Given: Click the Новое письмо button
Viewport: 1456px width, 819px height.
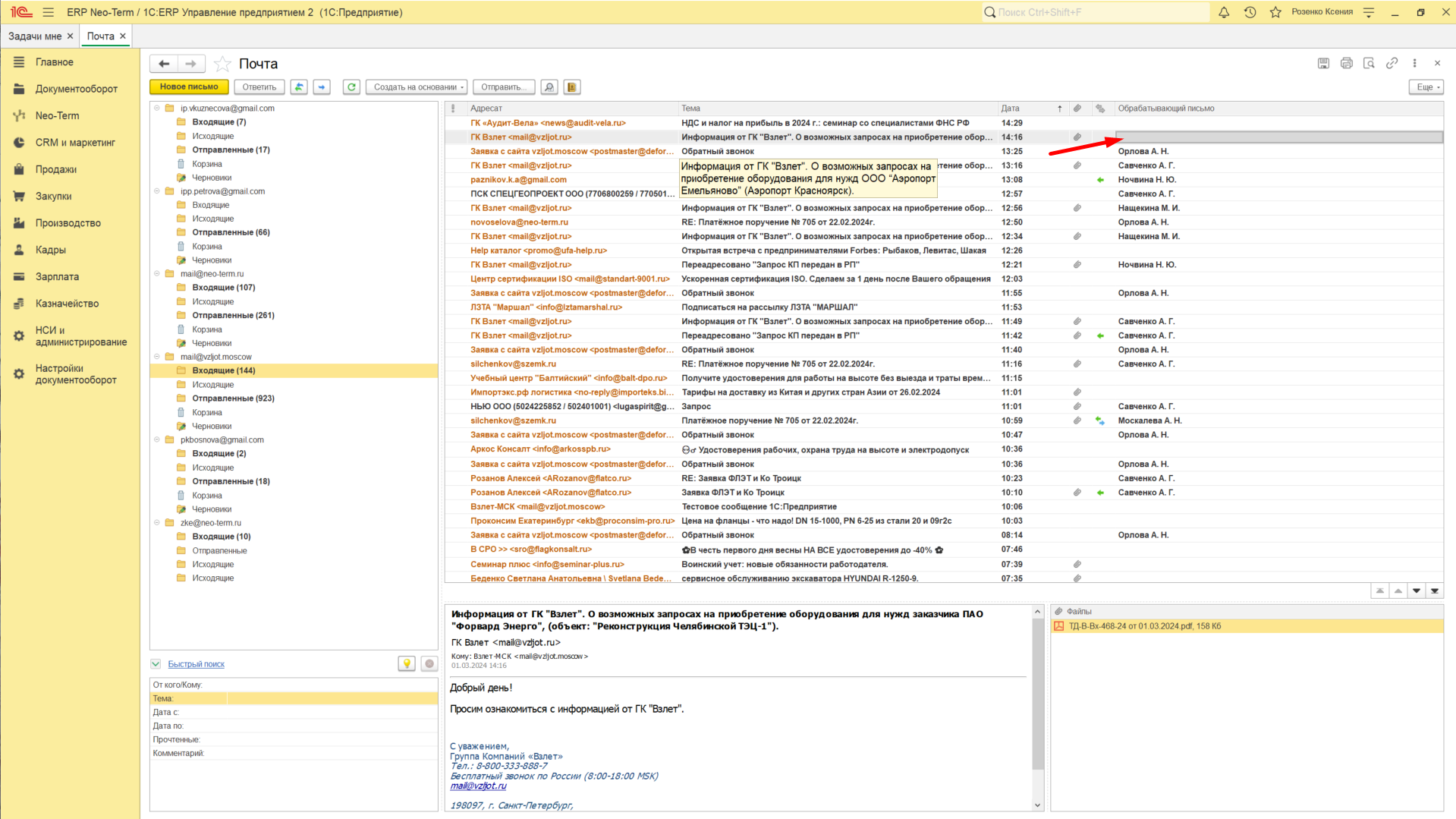Looking at the screenshot, I should 189,87.
